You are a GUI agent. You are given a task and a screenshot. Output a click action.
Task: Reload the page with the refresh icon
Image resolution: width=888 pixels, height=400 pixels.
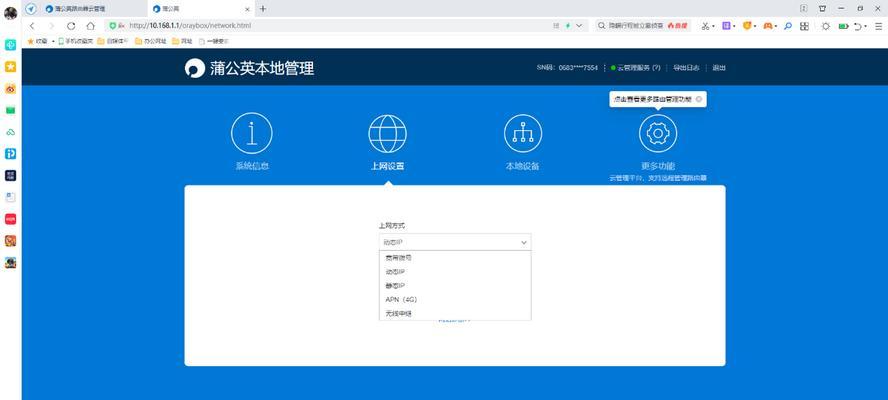pyautogui.click(x=71, y=26)
